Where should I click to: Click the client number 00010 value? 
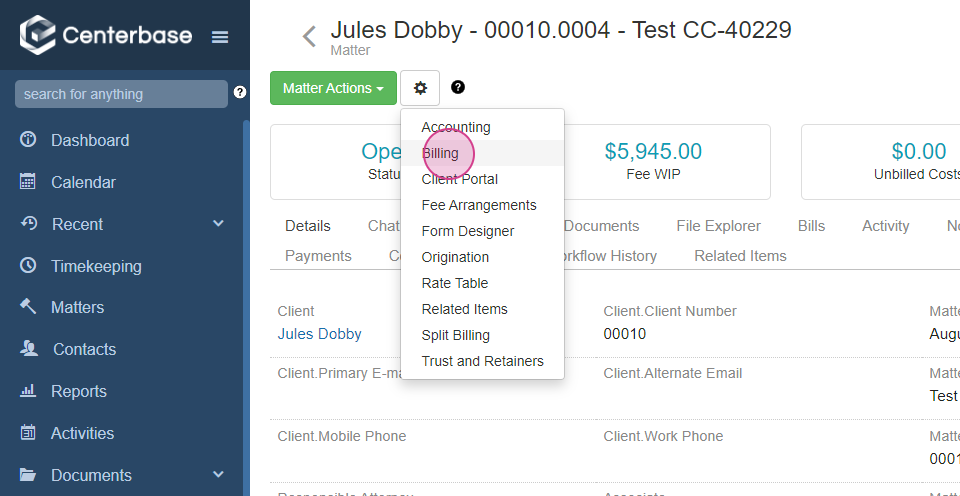[x=624, y=334]
